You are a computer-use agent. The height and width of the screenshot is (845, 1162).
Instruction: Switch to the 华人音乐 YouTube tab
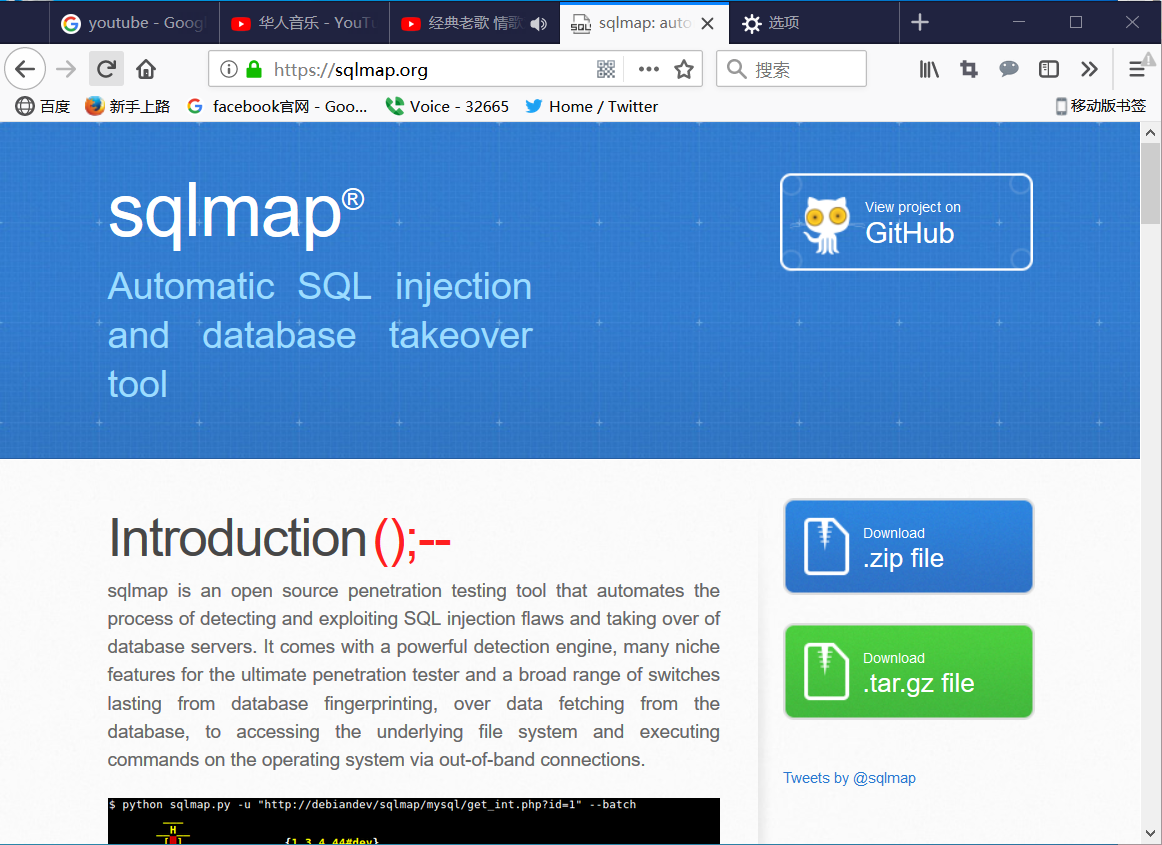(305, 24)
